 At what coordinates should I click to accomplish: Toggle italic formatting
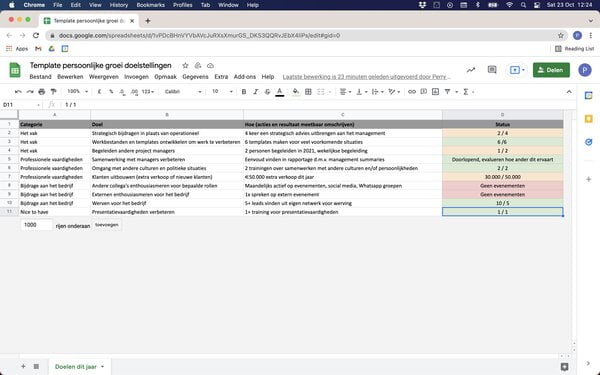[x=256, y=92]
